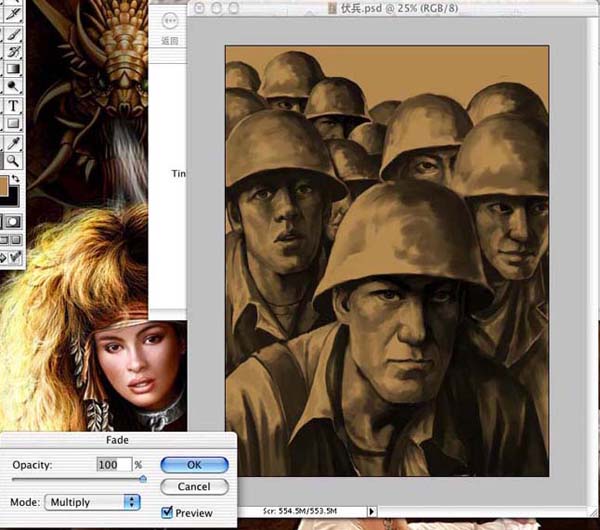Open the status bar info arrow menu
The width and height of the screenshot is (600, 530).
(372, 511)
